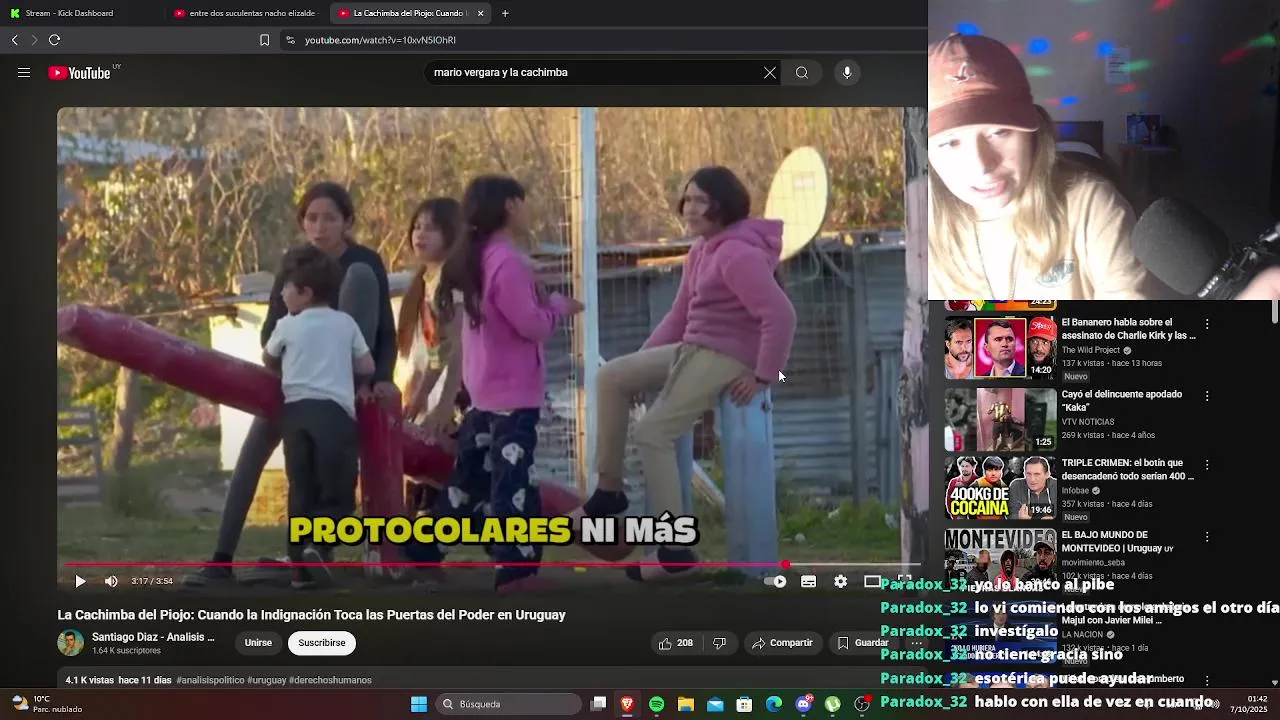Open TRIPLE CRIMEN video title

click(x=1128, y=469)
